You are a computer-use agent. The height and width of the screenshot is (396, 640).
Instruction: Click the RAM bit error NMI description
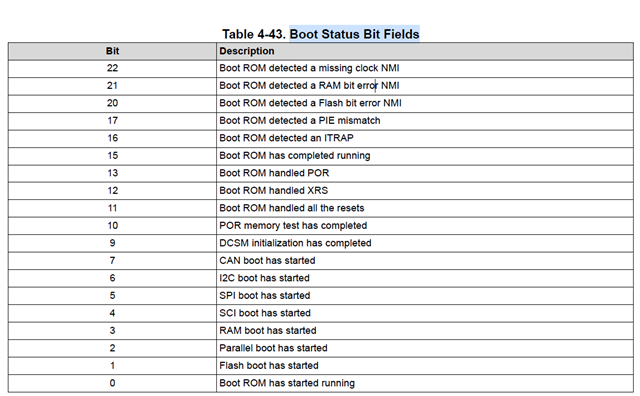pos(309,86)
